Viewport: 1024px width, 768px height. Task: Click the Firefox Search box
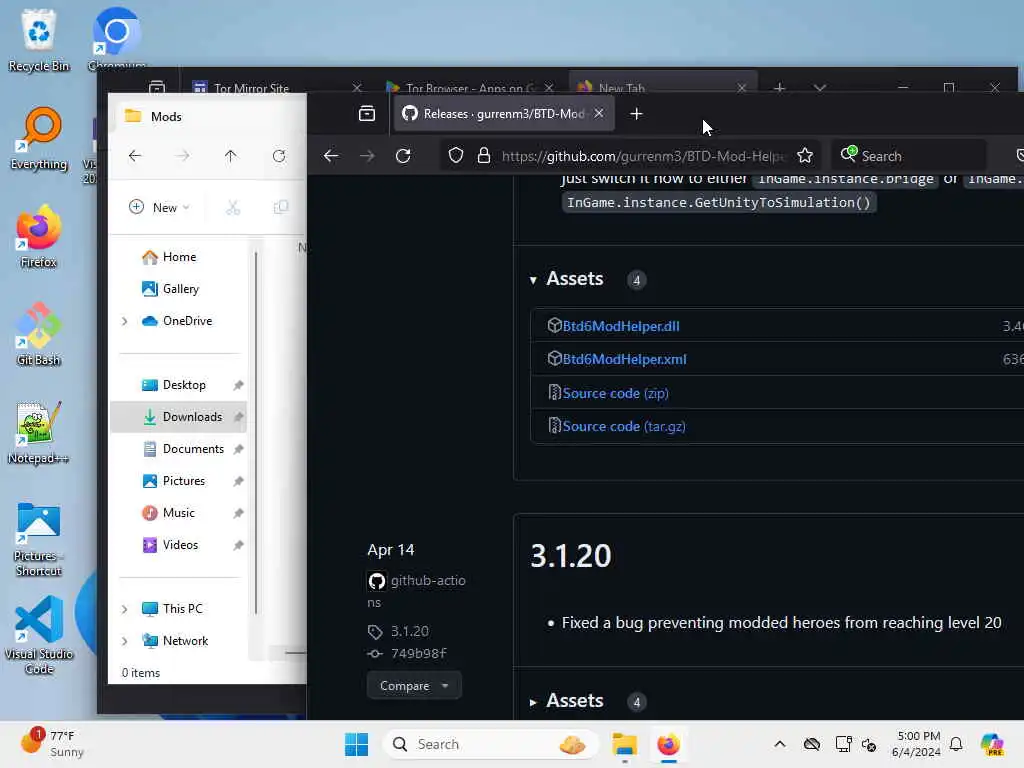pos(909,155)
